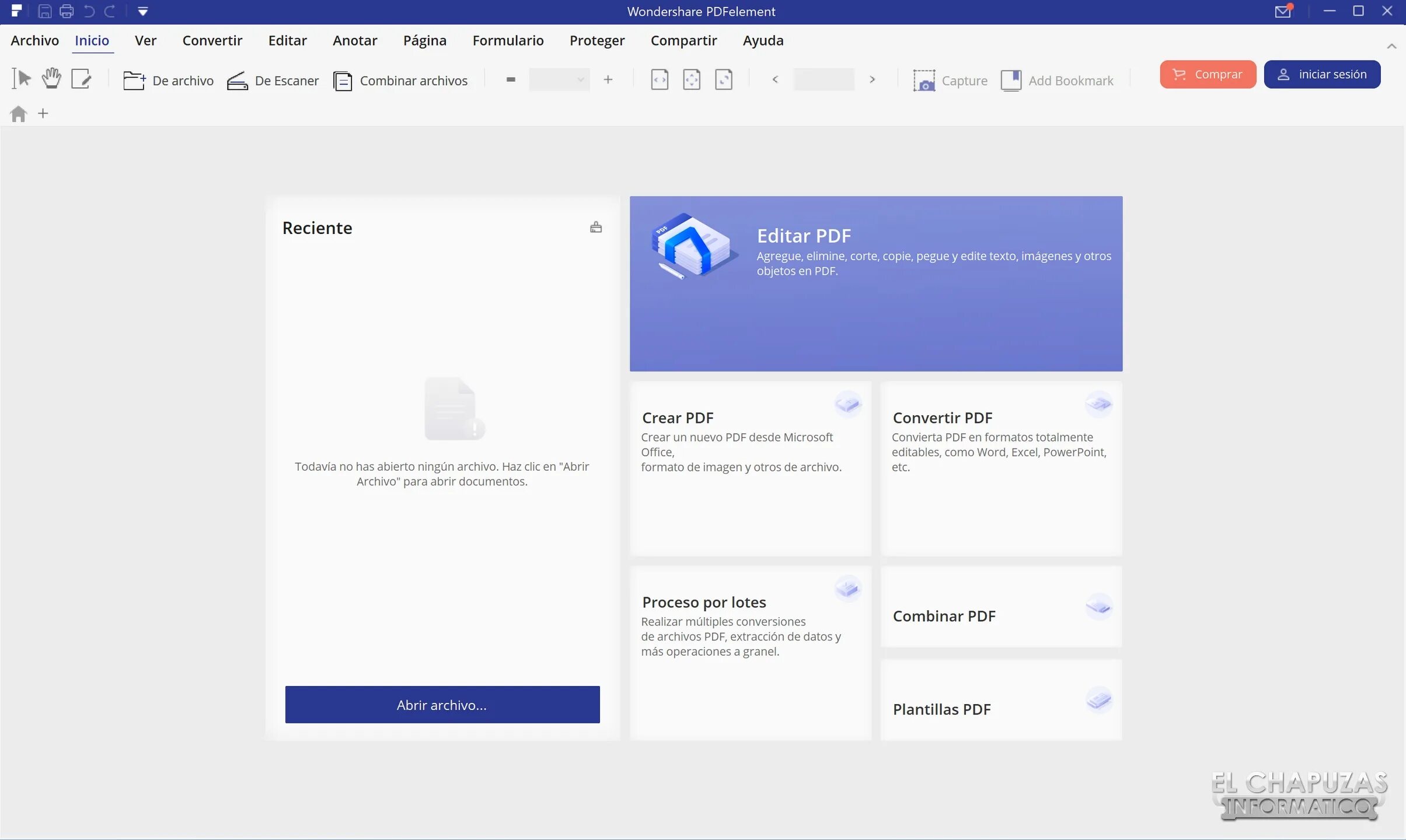Click the Combinar archivos toolbar icon
Viewport: 1406px width, 840px height.
click(x=343, y=80)
